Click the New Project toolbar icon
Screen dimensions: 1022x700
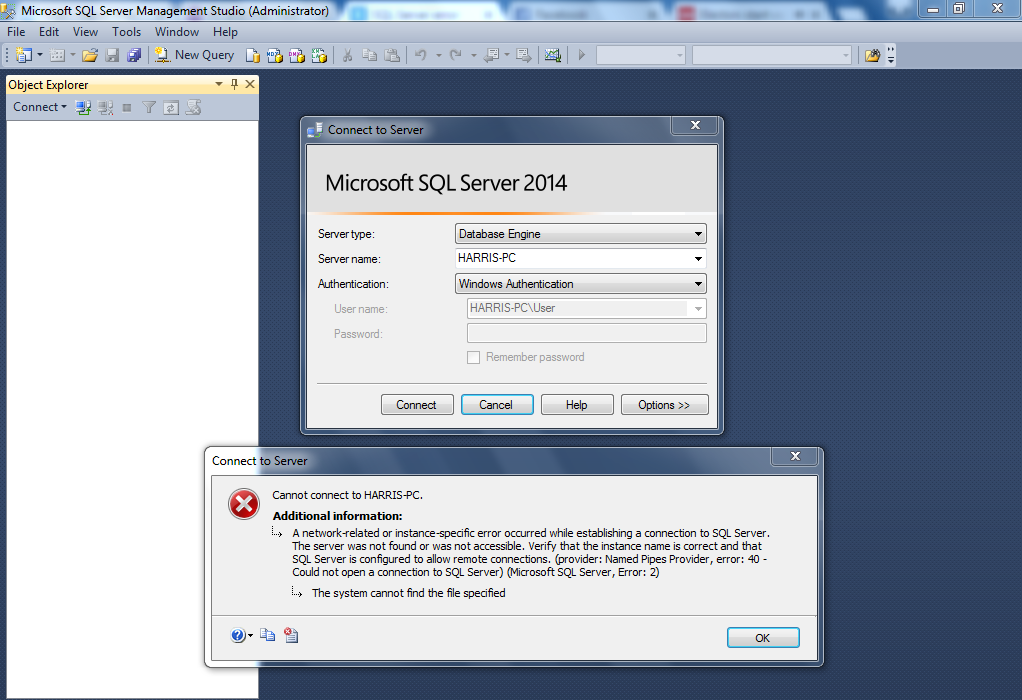coord(23,55)
